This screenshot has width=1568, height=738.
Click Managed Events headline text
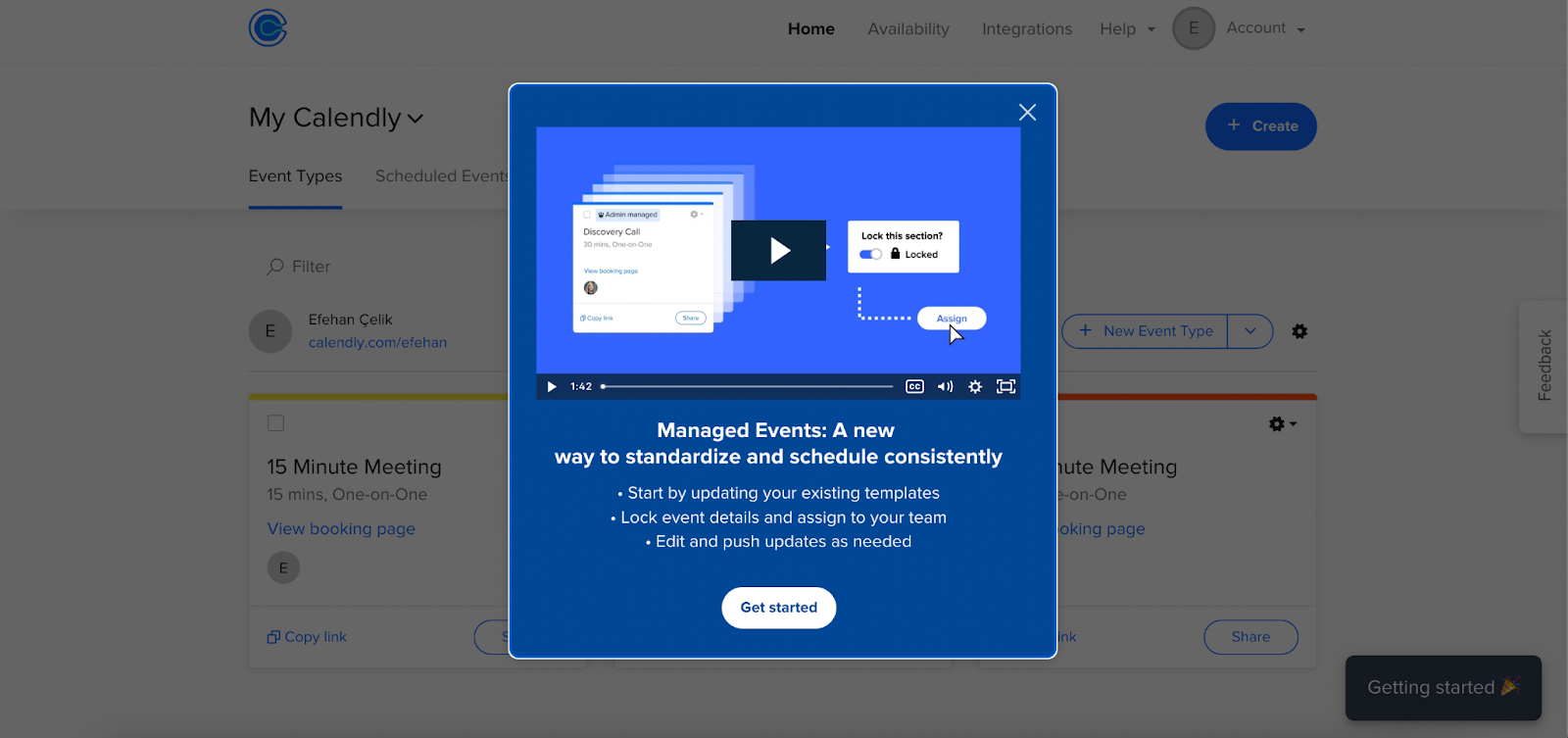[x=779, y=443]
